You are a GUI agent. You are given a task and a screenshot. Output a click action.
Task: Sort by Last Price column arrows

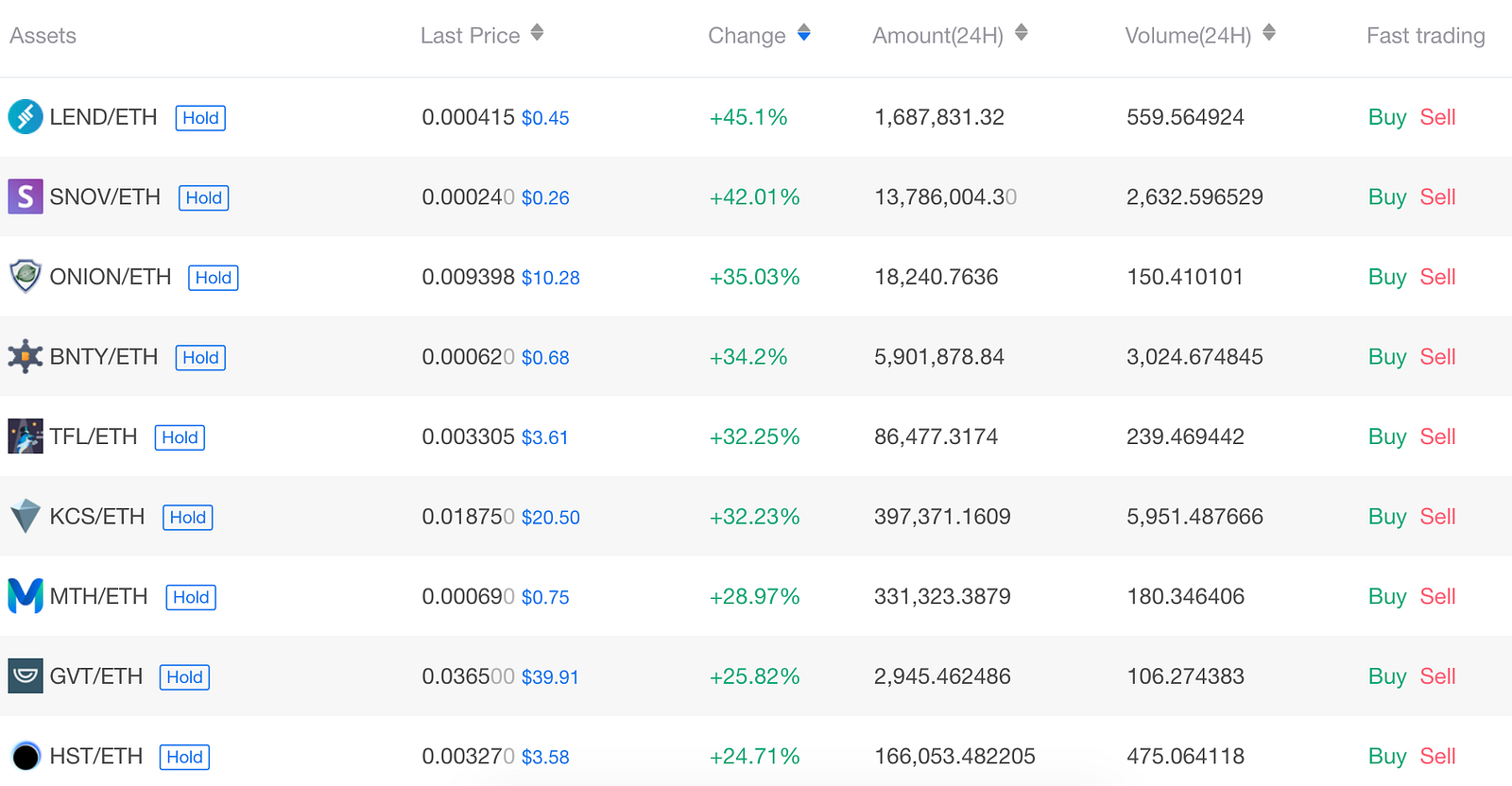tap(537, 33)
